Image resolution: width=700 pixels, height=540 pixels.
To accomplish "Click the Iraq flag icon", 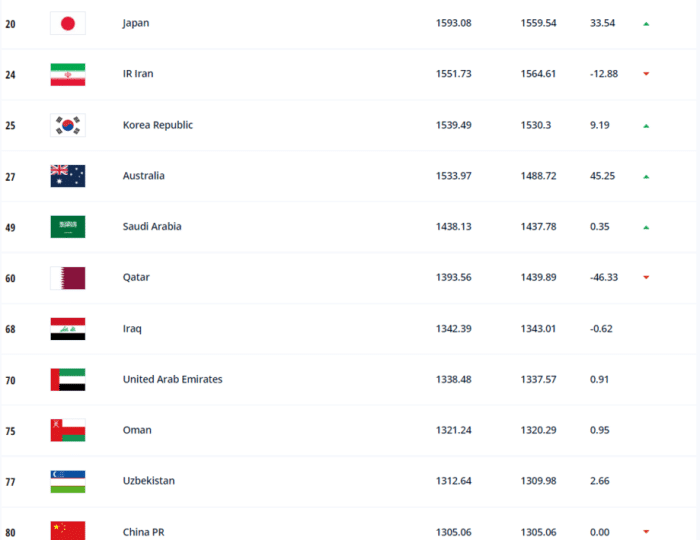I will (x=68, y=329).
